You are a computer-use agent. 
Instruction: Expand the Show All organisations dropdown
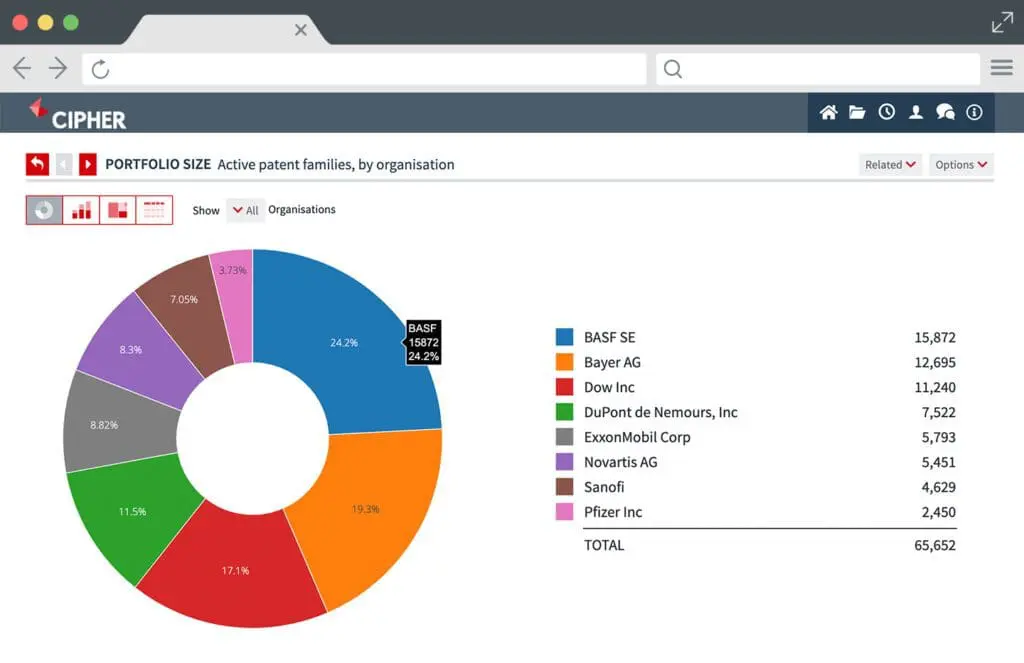tap(245, 210)
